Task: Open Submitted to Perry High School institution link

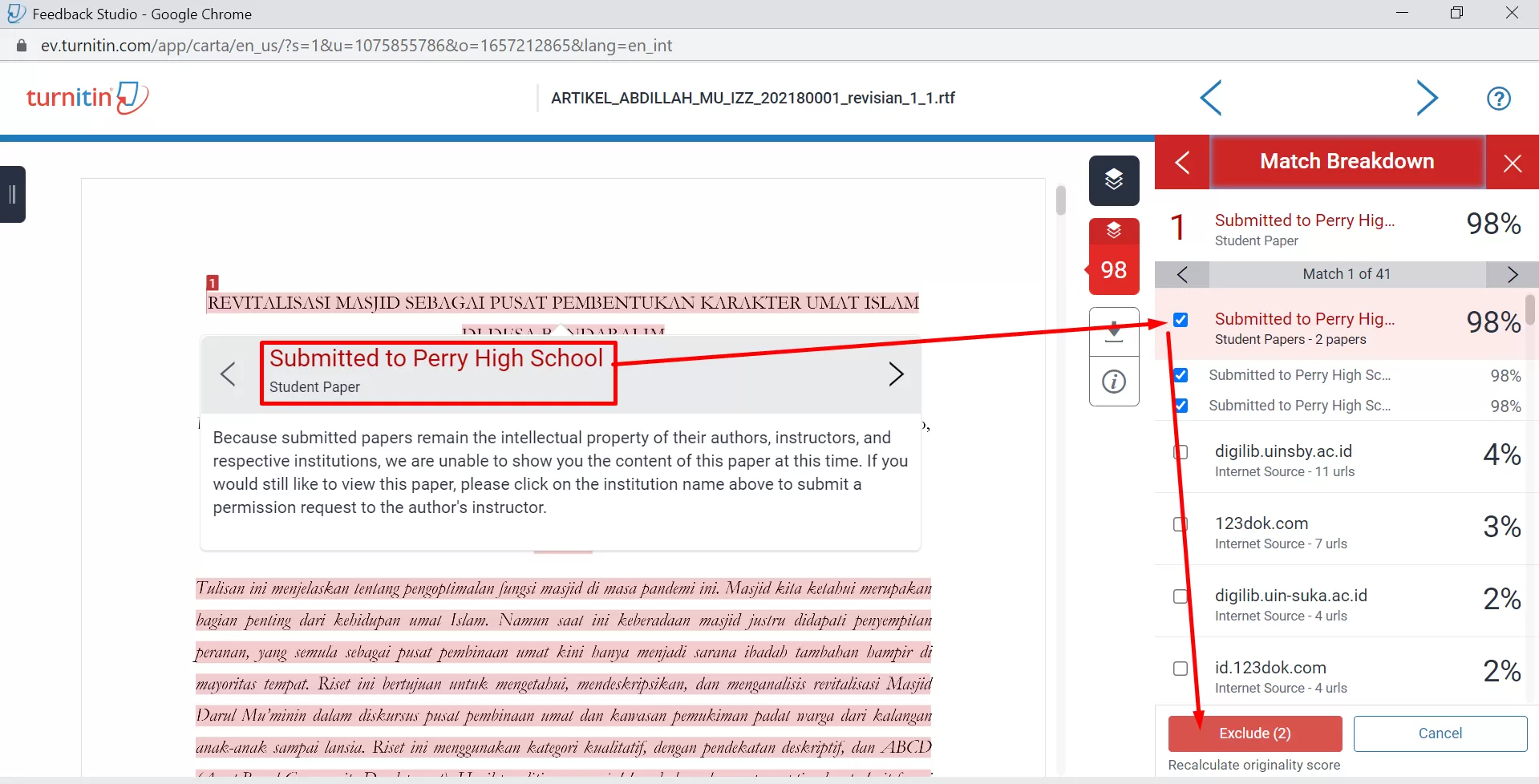Action: (x=435, y=358)
